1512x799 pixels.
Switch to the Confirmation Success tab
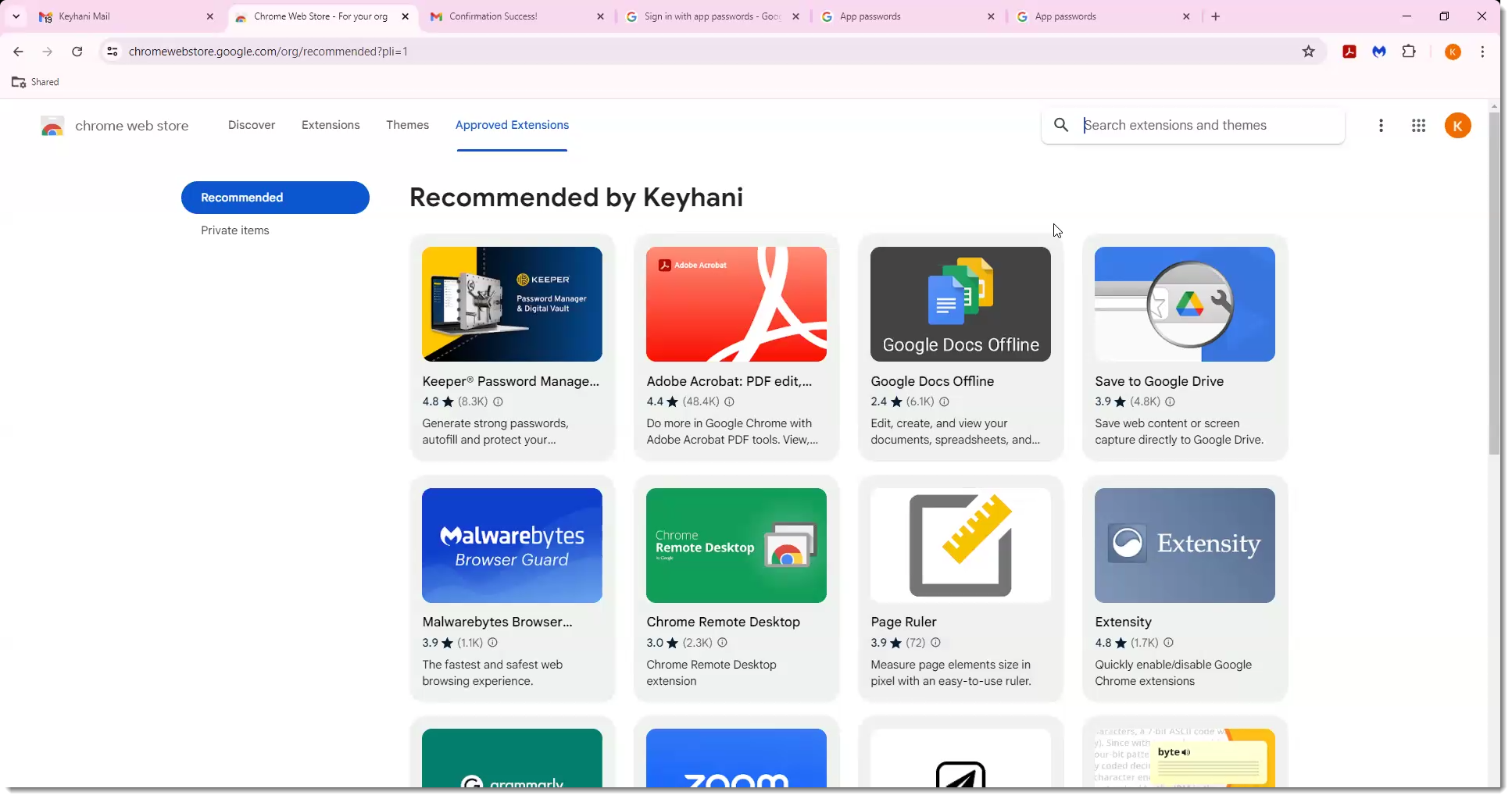tap(517, 16)
